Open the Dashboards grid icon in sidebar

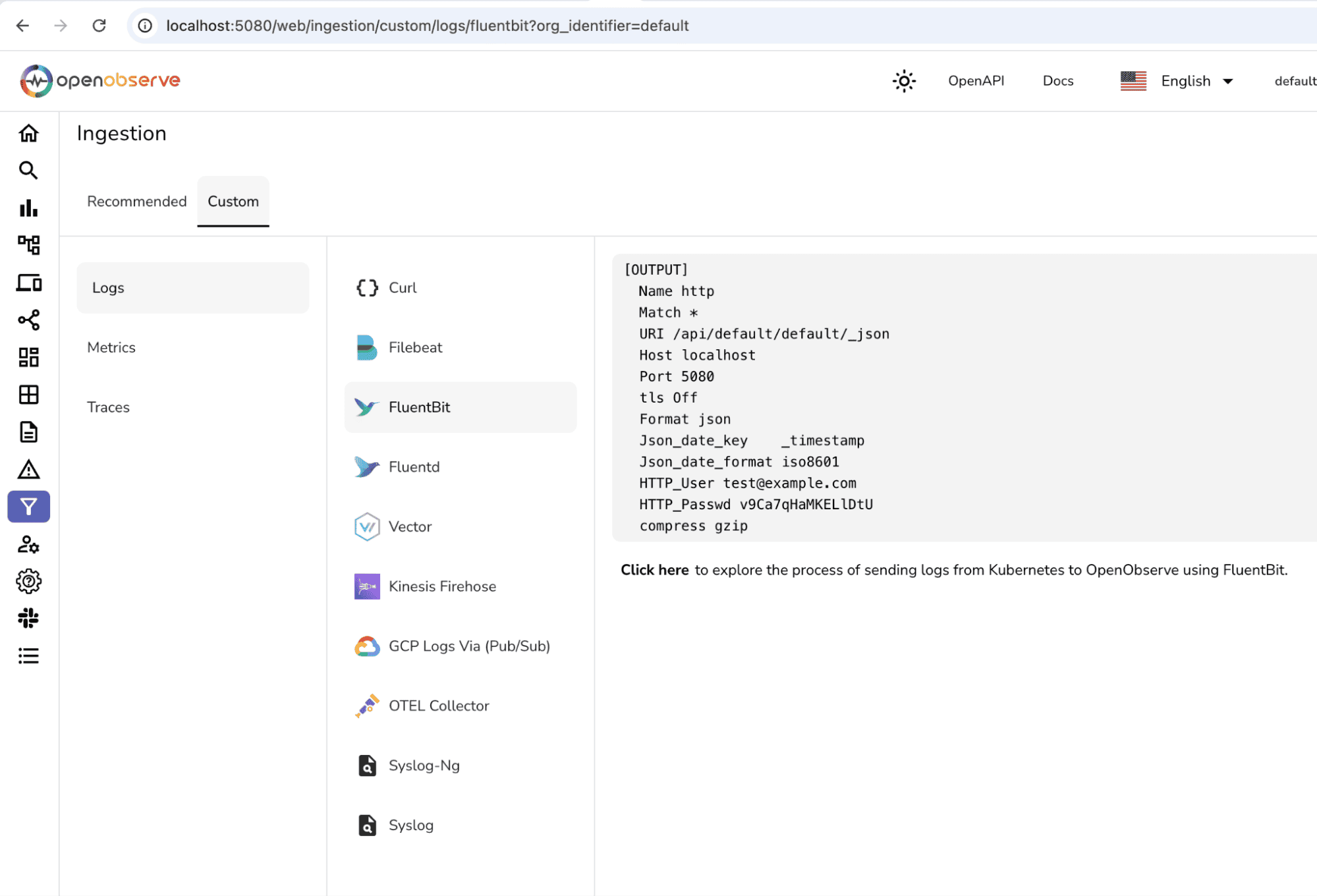point(28,357)
